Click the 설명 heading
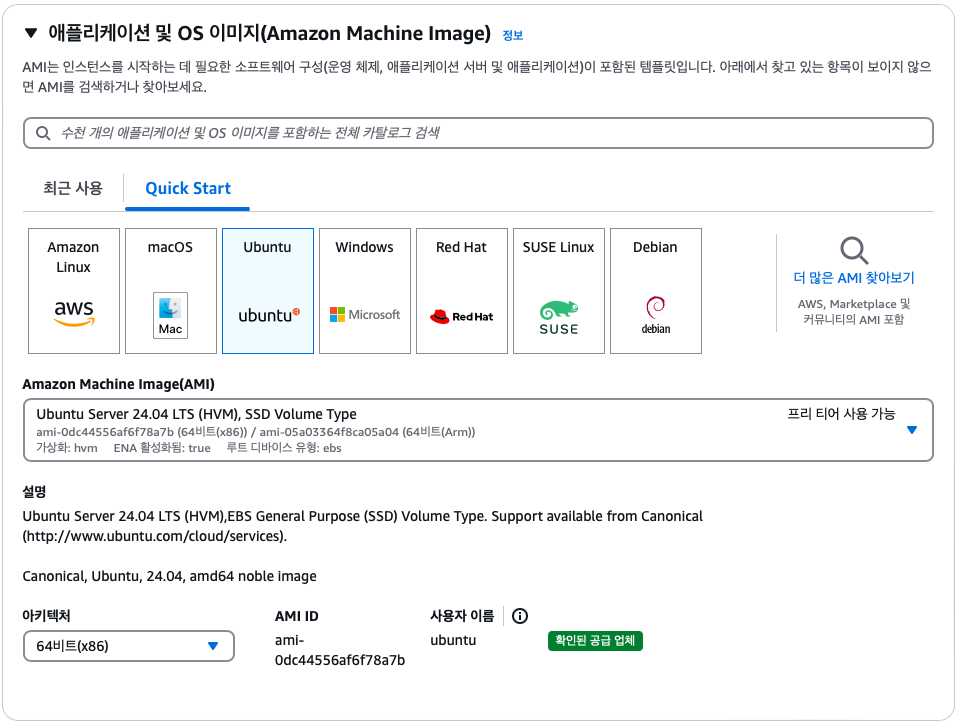The height and width of the screenshot is (724, 959). point(34,492)
